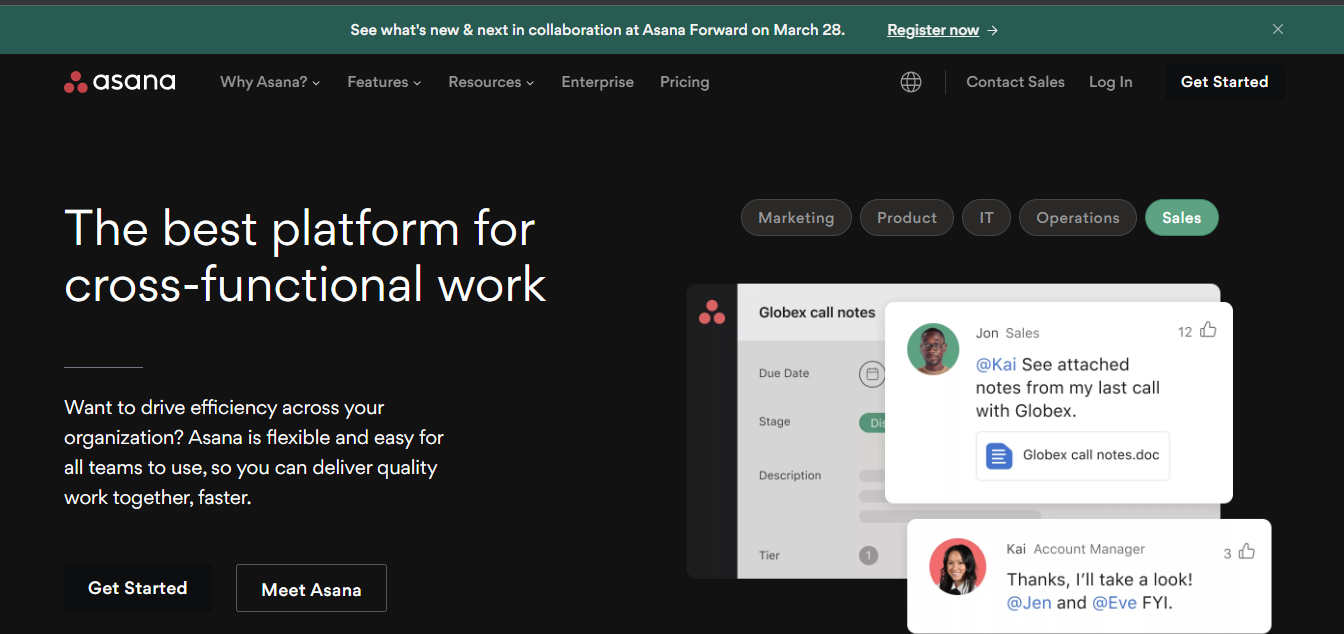Screen dimensions: 1344x634
Task: Click the Contact Sales link
Action: click(1015, 82)
